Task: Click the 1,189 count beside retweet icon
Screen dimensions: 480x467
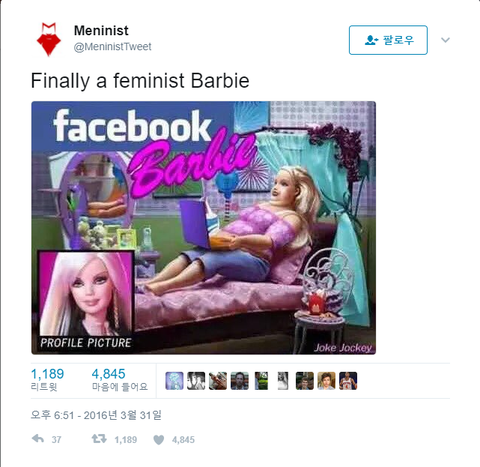Action: (126, 440)
